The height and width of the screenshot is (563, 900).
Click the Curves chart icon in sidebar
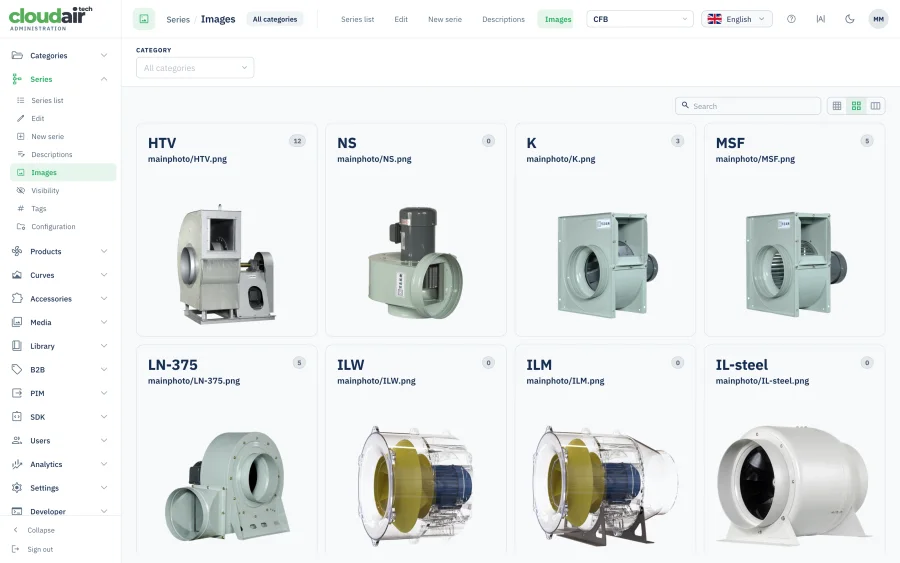17,275
